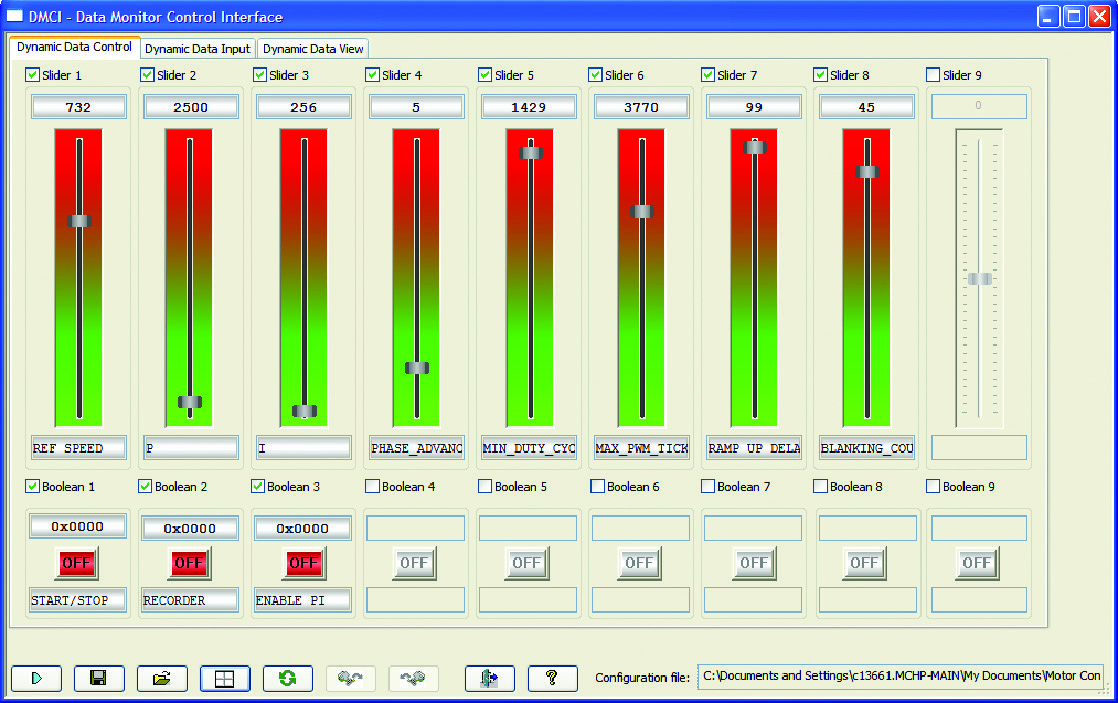Click the DMCI title bar app icon

pos(15,16)
